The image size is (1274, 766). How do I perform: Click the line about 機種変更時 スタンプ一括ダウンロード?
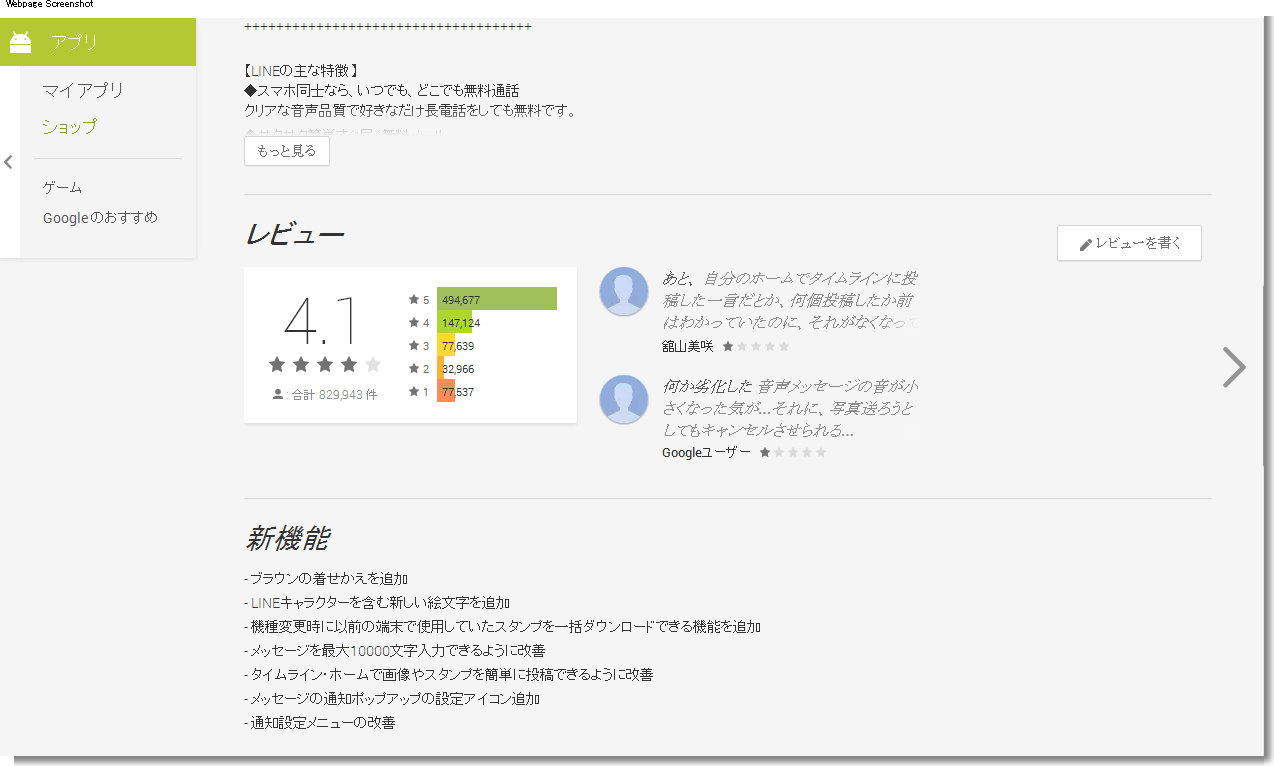(503, 627)
